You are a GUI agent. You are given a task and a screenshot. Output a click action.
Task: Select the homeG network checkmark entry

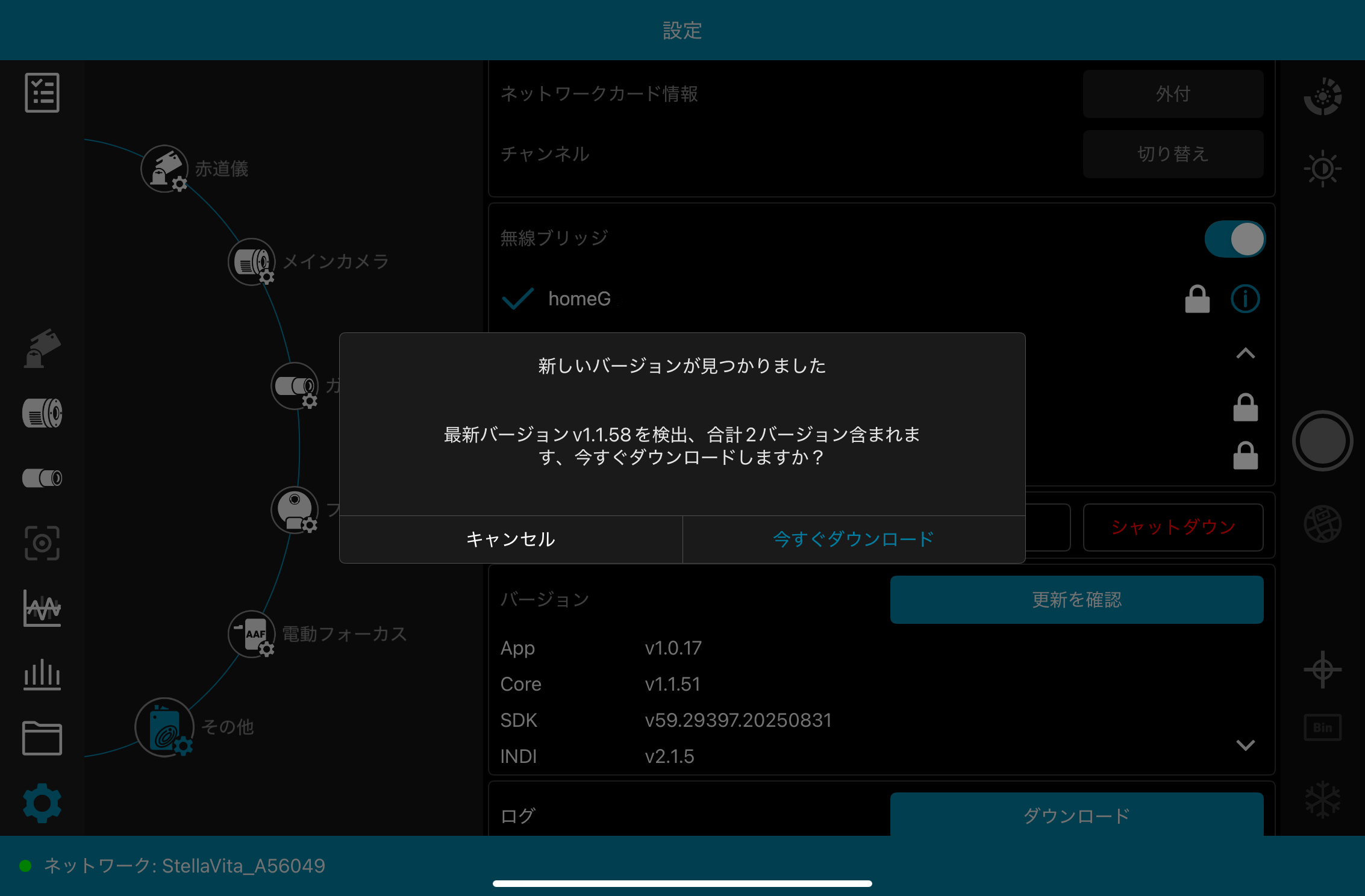578,299
